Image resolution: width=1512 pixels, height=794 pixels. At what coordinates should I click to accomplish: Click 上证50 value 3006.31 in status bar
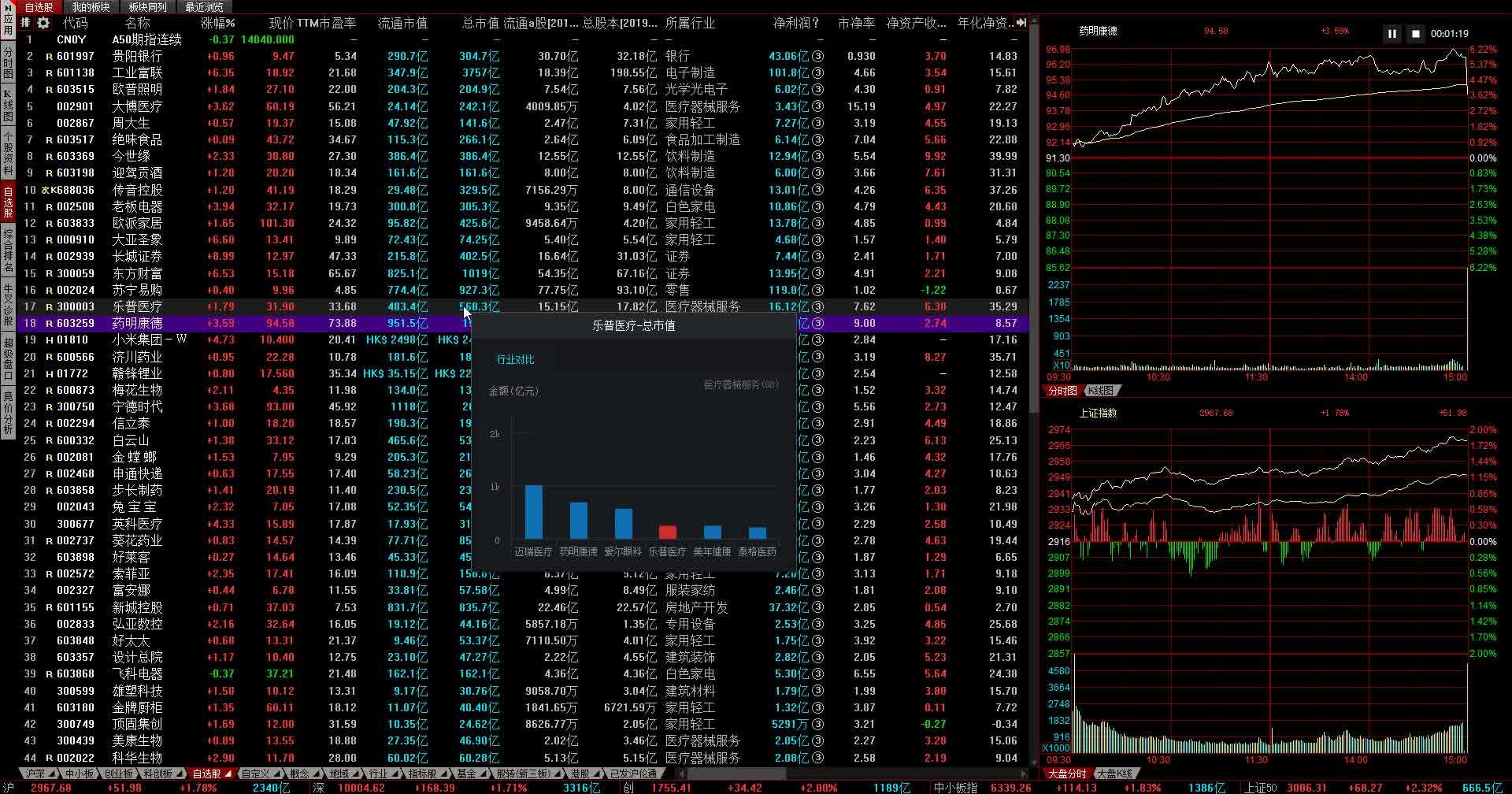[1306, 788]
